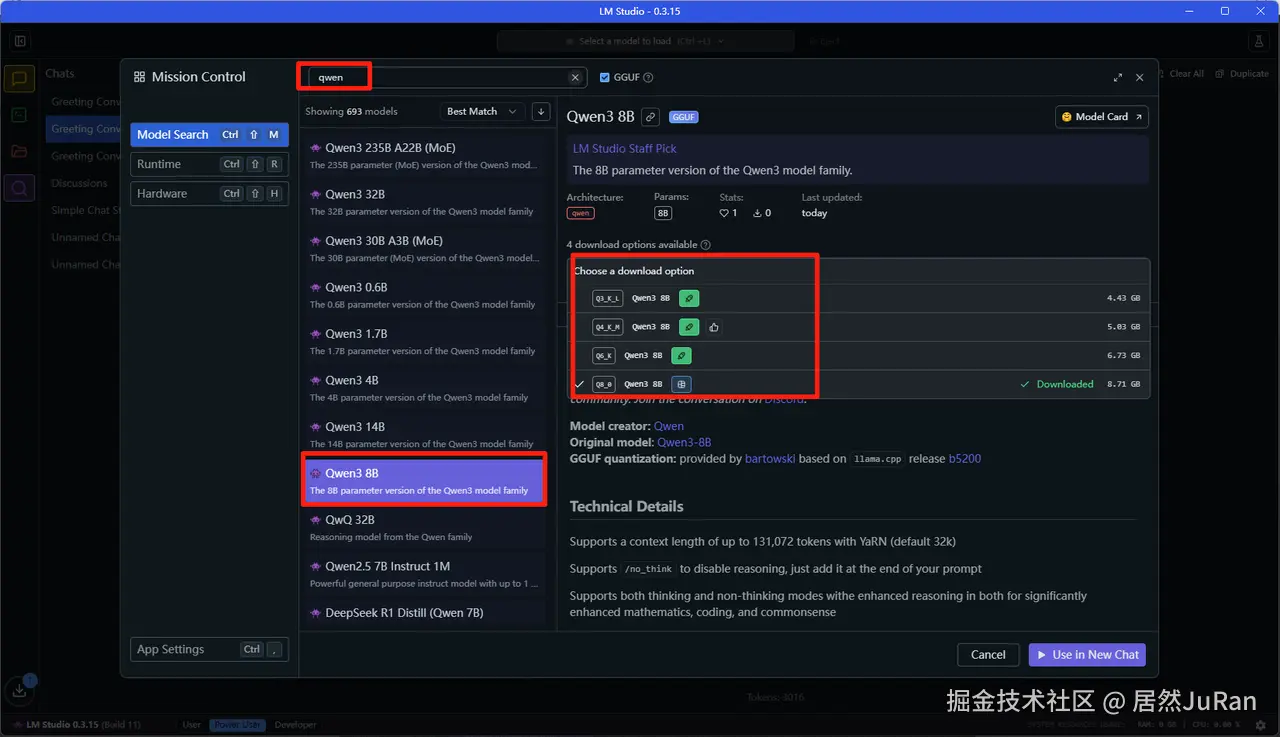Copy the Qwen3 8B model link
This screenshot has width=1280, height=737.
[650, 117]
